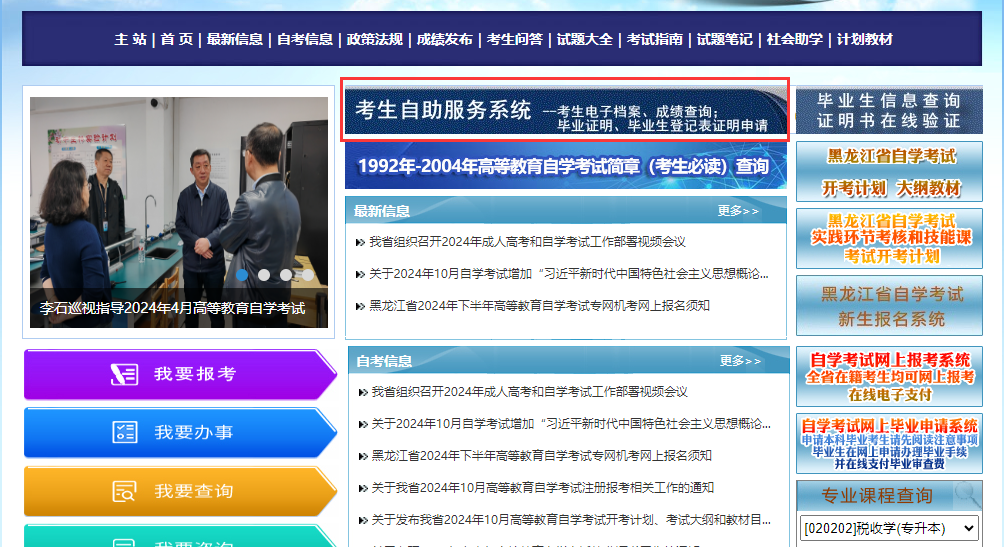The width and height of the screenshot is (1004, 547).
Task: Open 考试指南 from the top navigation
Action: point(654,39)
